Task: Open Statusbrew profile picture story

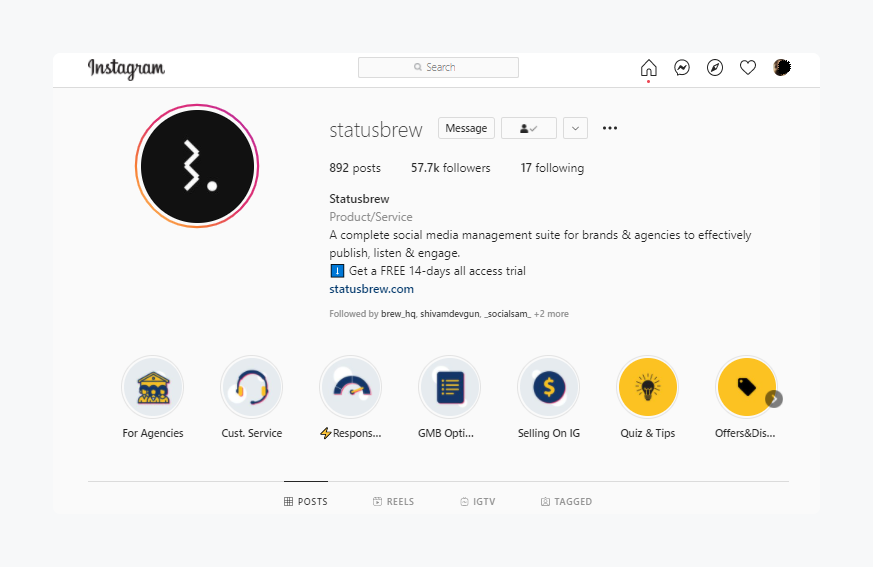Action: tap(197, 166)
